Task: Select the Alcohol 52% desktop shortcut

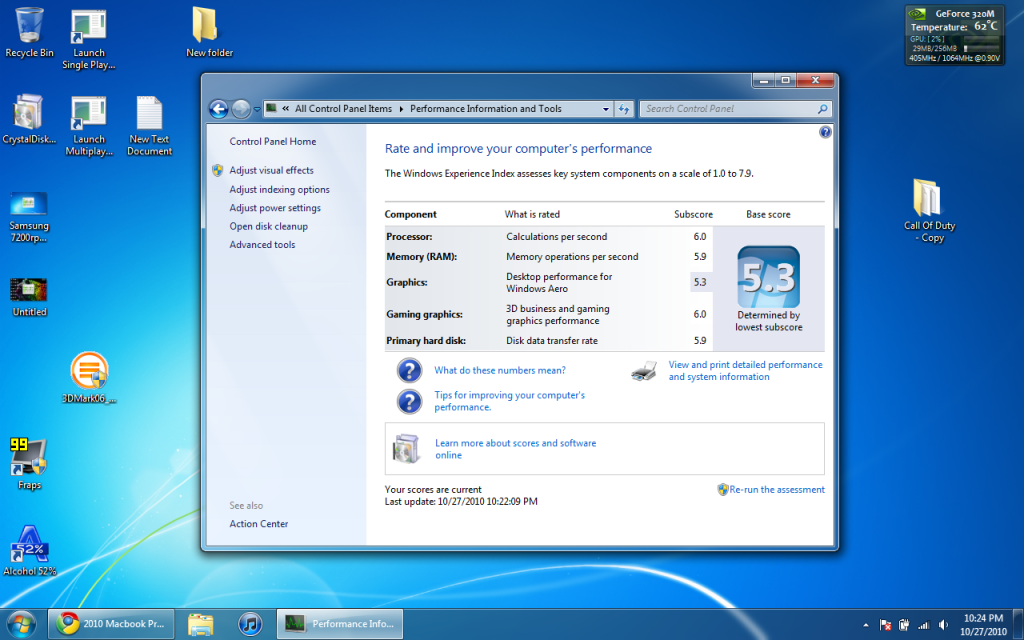Action: point(29,551)
